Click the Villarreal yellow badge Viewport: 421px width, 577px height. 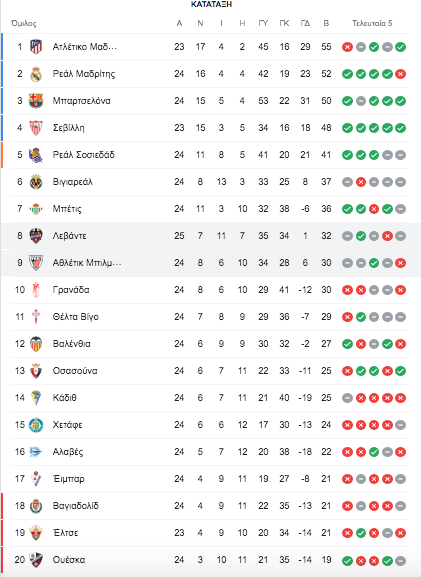pyautogui.click(x=36, y=182)
